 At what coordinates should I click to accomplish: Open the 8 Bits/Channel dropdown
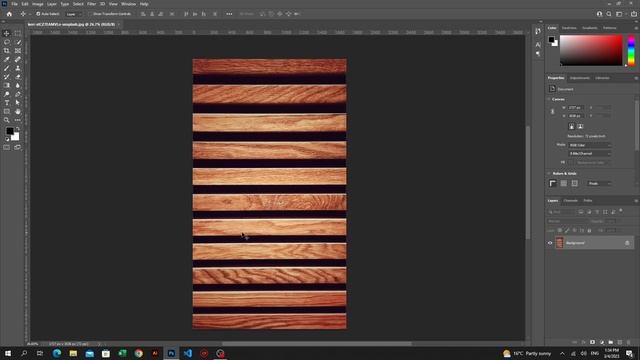(x=590, y=153)
